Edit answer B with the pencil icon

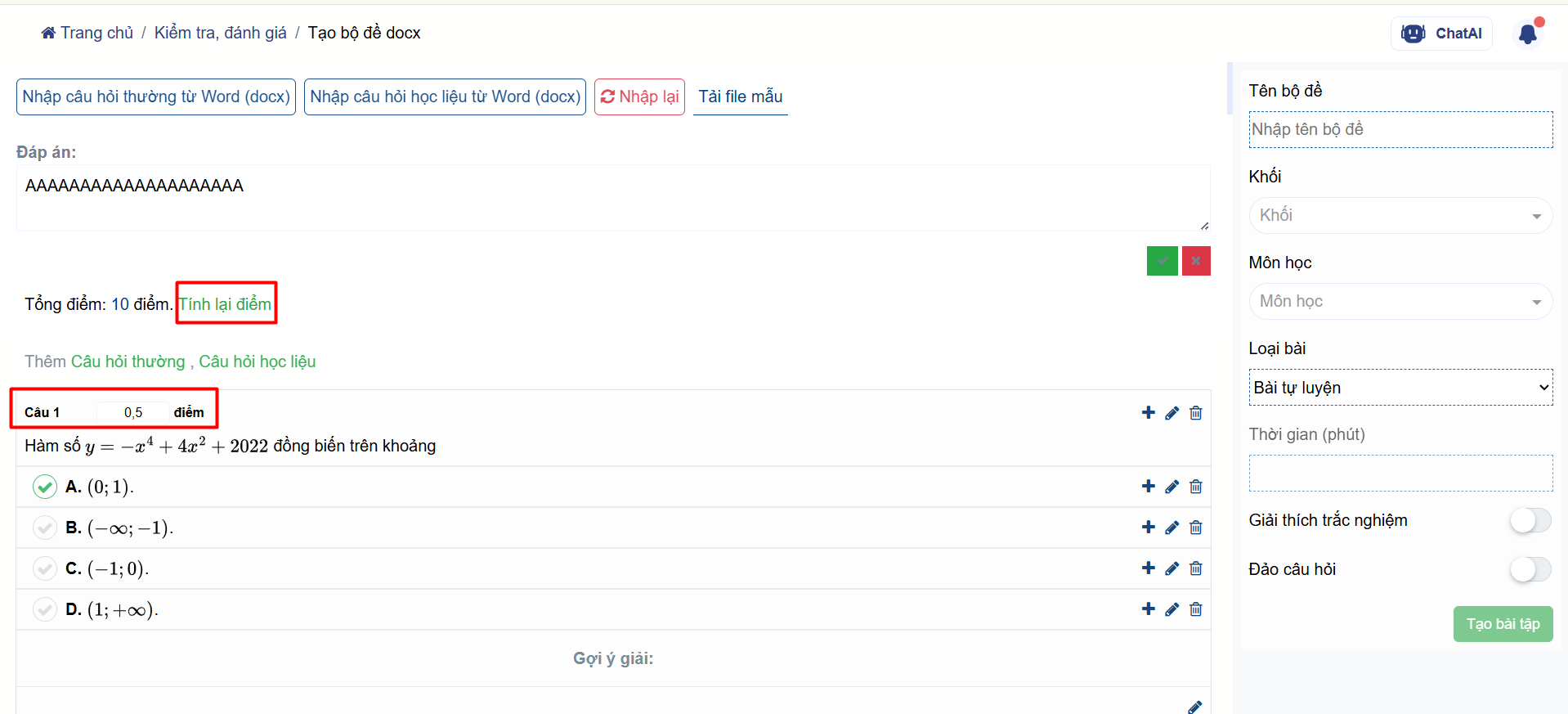click(x=1172, y=528)
